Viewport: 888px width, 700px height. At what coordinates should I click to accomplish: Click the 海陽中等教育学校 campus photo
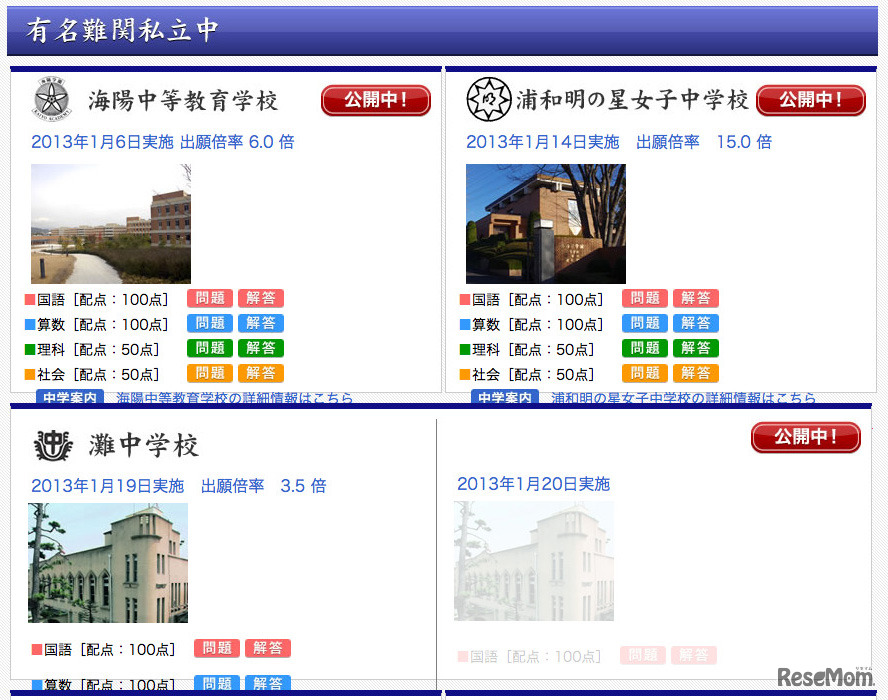point(111,224)
